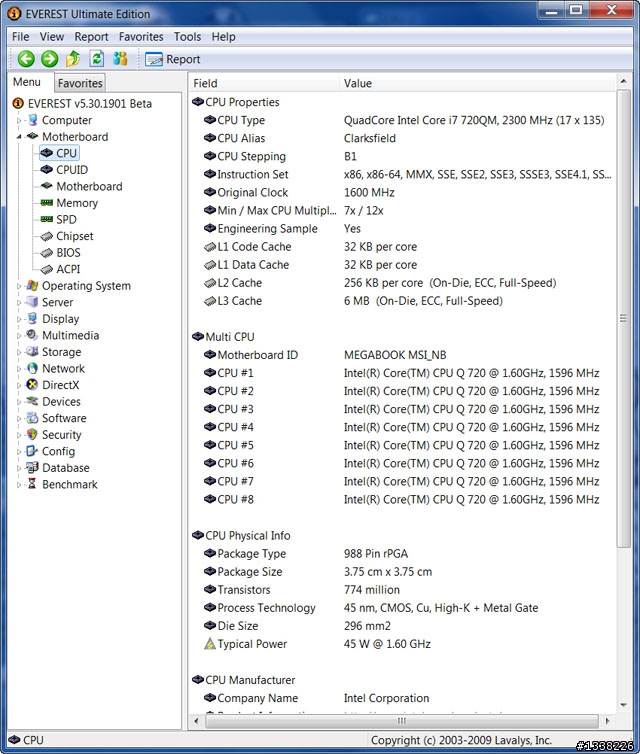Image resolution: width=640 pixels, height=754 pixels.
Task: Expand the Network tree branch
Action: pyautogui.click(x=19, y=368)
